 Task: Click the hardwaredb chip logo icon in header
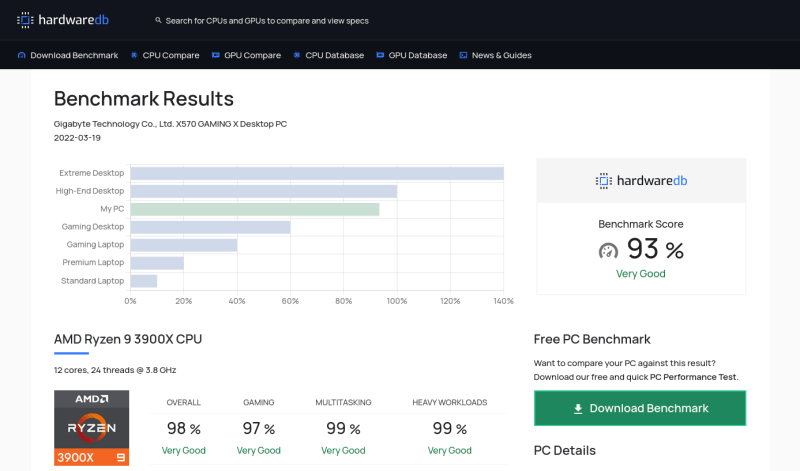coord(25,20)
